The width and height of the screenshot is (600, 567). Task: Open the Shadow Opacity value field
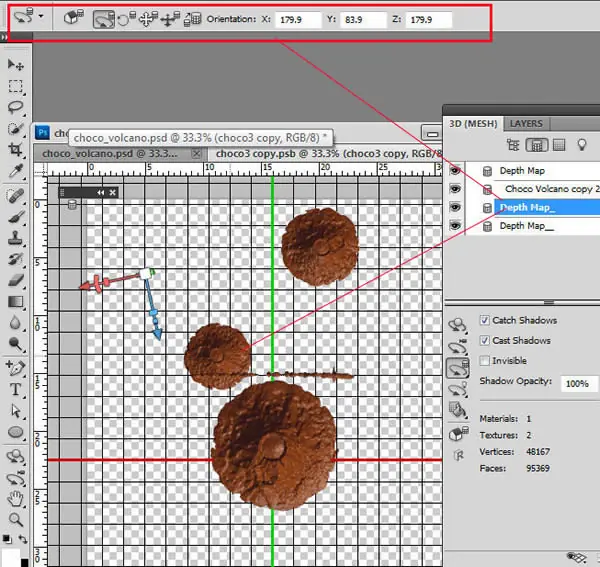point(577,383)
